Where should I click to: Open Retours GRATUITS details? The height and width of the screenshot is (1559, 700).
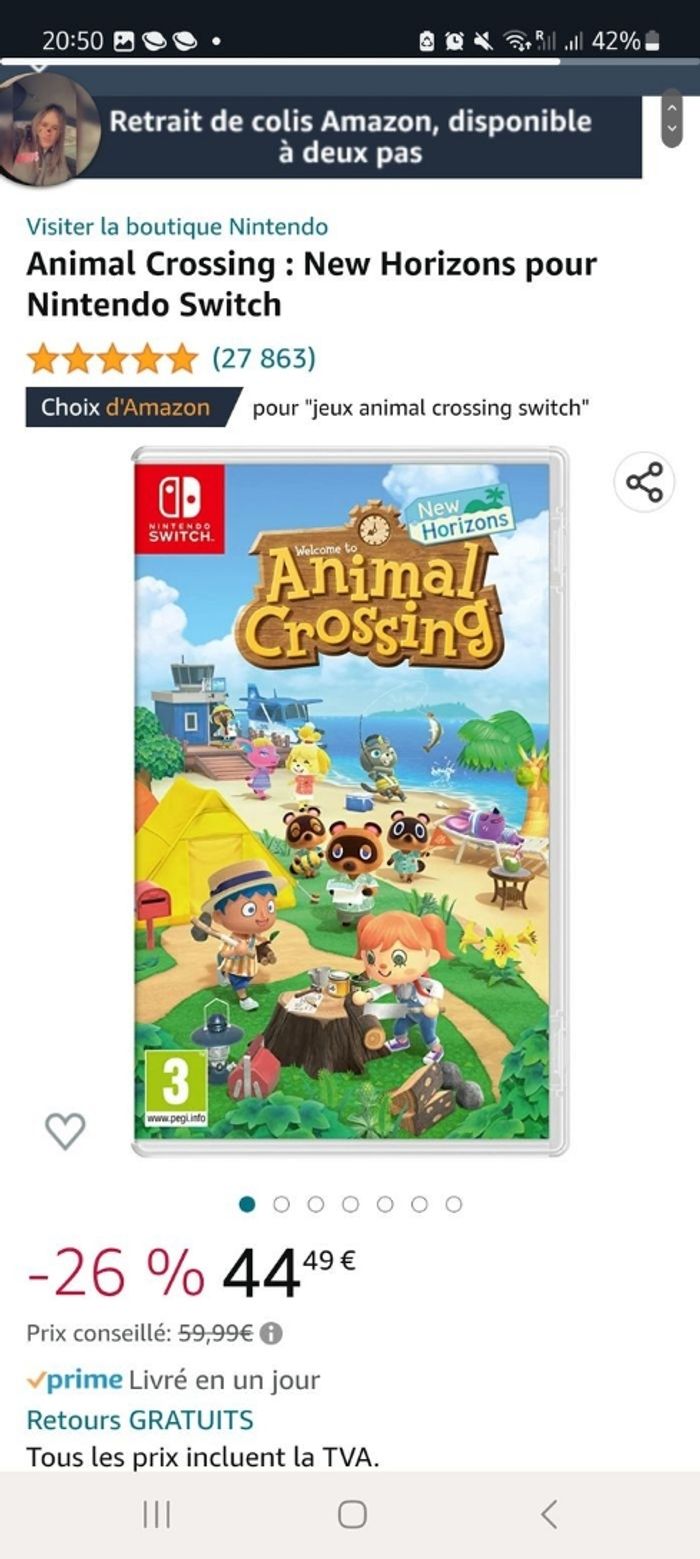click(x=140, y=1419)
